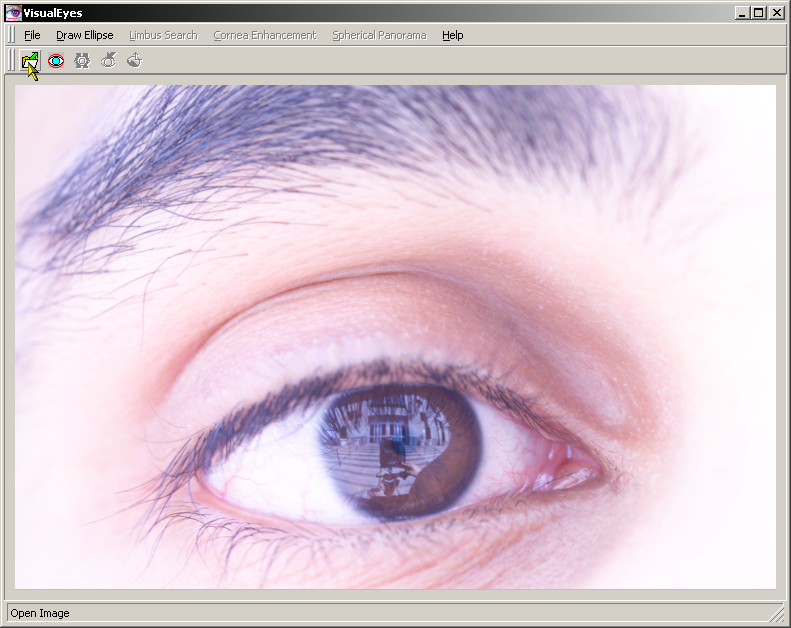The image size is (791, 628).
Task: Click the Limbus Search gear toolbar icon
Action: coord(82,61)
